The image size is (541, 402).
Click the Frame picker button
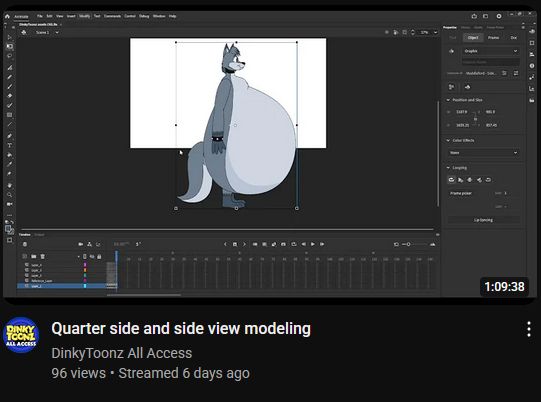[461, 193]
